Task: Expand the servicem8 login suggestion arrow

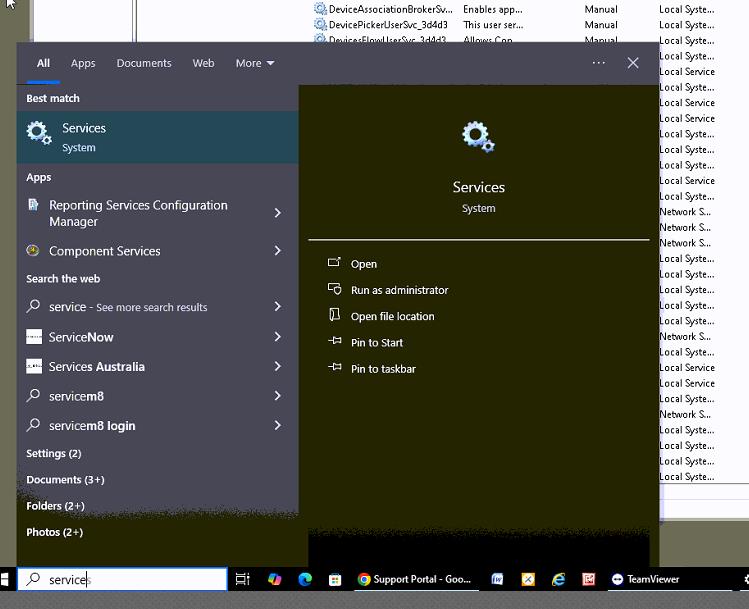Action: pyautogui.click(x=278, y=425)
